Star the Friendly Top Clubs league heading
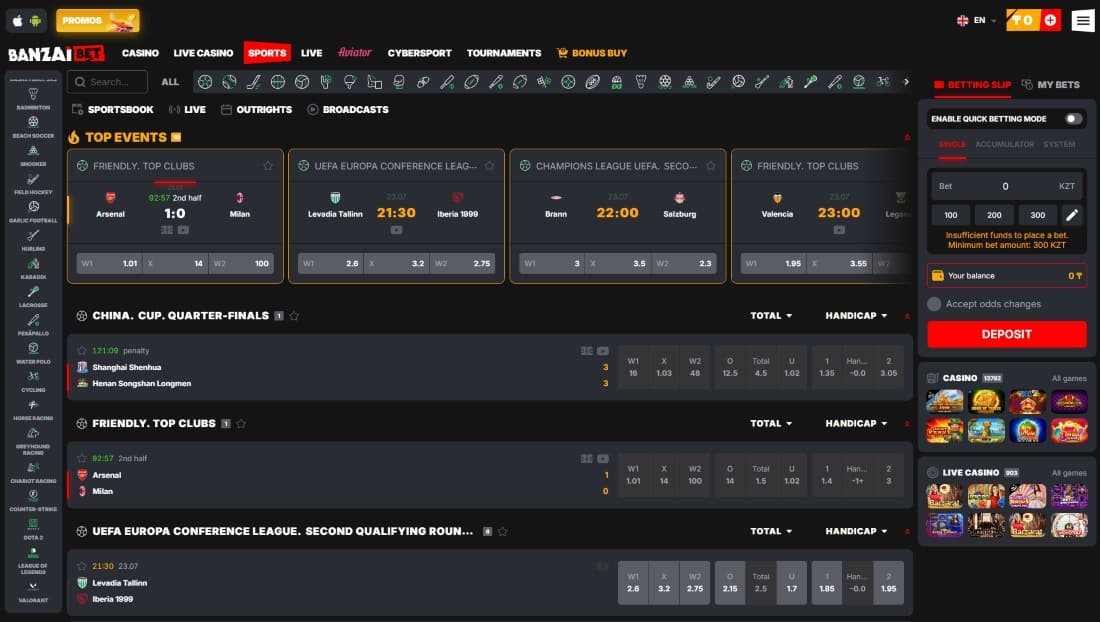 pyautogui.click(x=241, y=424)
